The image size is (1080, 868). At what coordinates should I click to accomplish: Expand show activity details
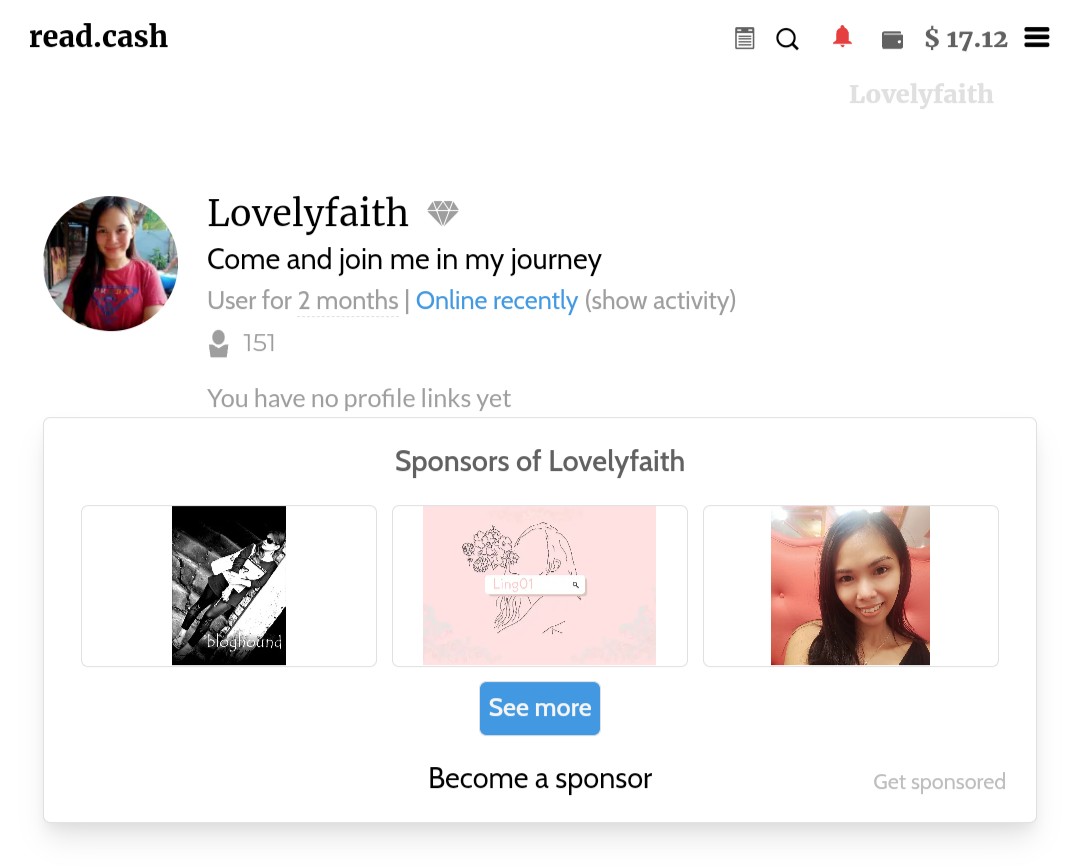tap(660, 301)
